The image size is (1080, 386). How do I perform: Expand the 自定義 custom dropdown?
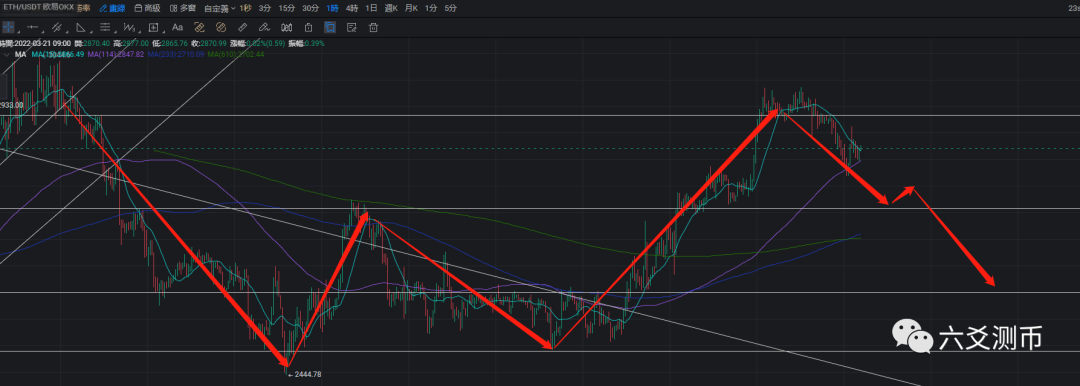click(220, 8)
